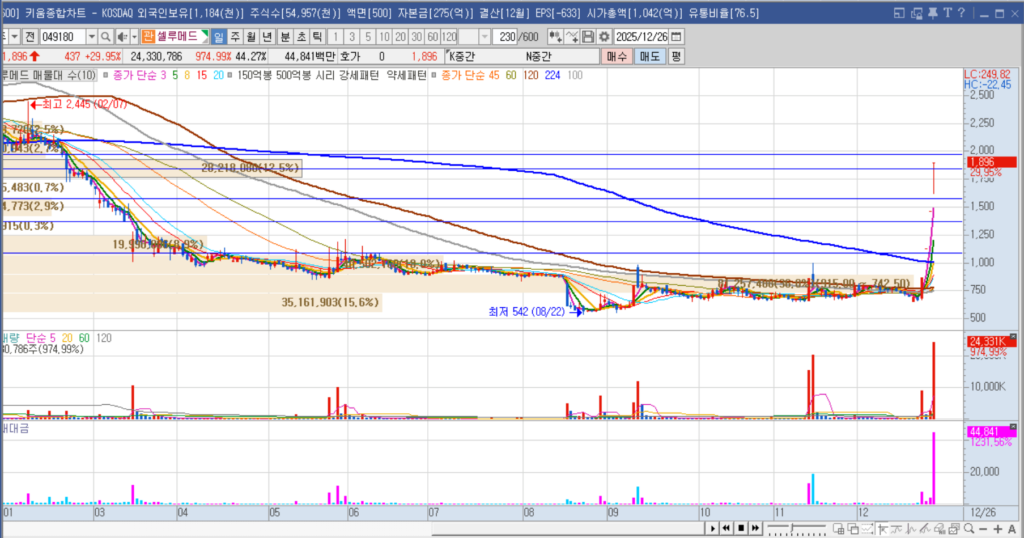Click the save chart floppy disk icon

point(588,37)
